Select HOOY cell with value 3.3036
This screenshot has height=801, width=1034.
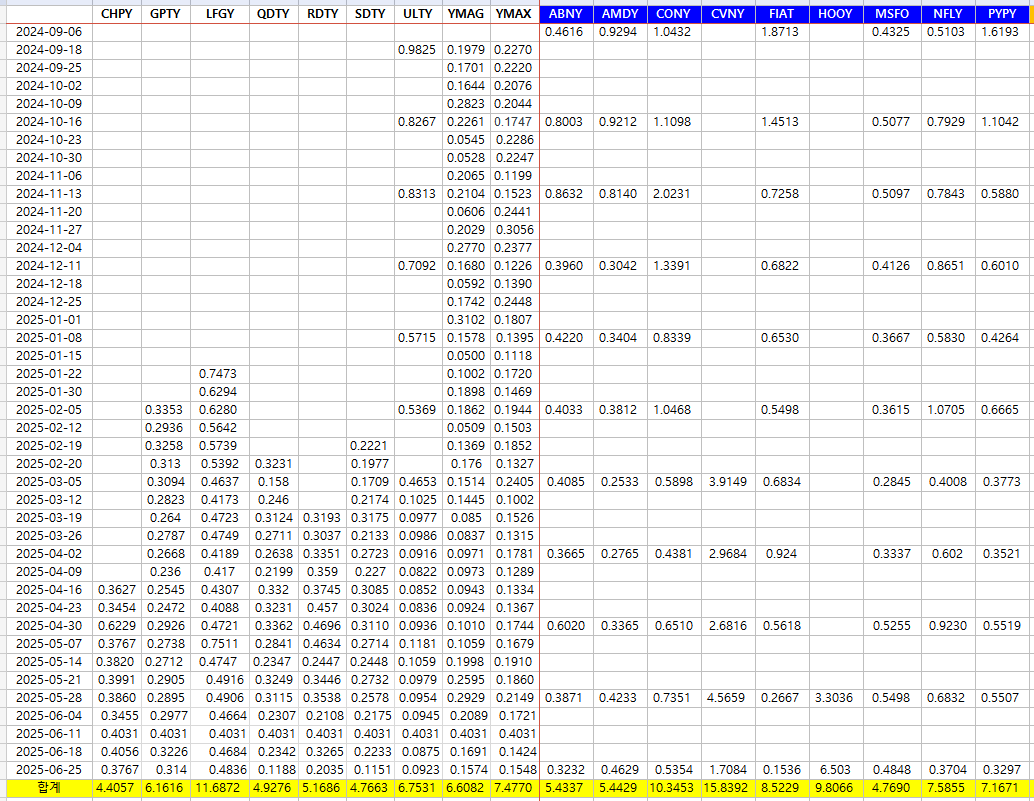coord(836,697)
